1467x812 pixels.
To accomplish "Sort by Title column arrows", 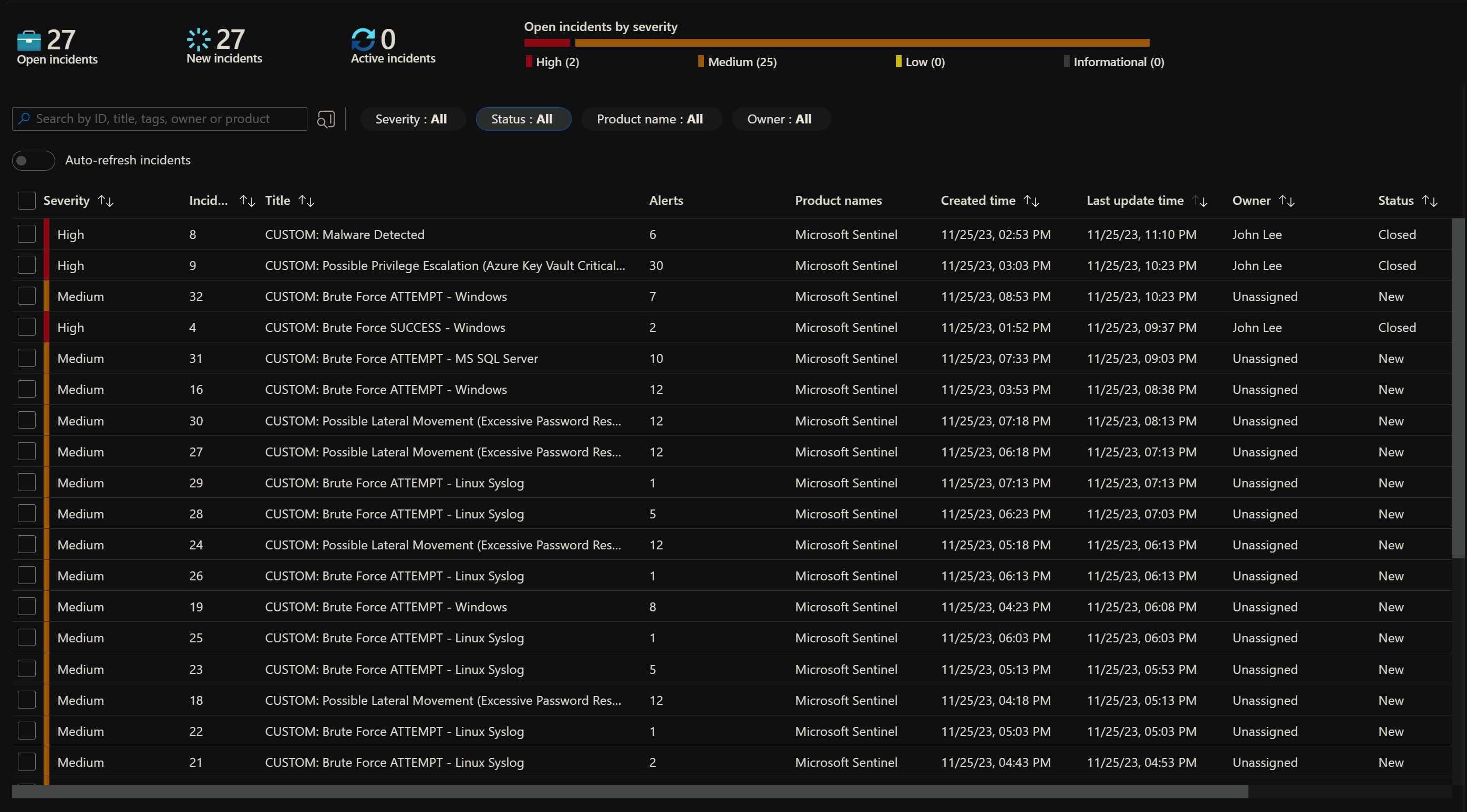I will click(306, 201).
